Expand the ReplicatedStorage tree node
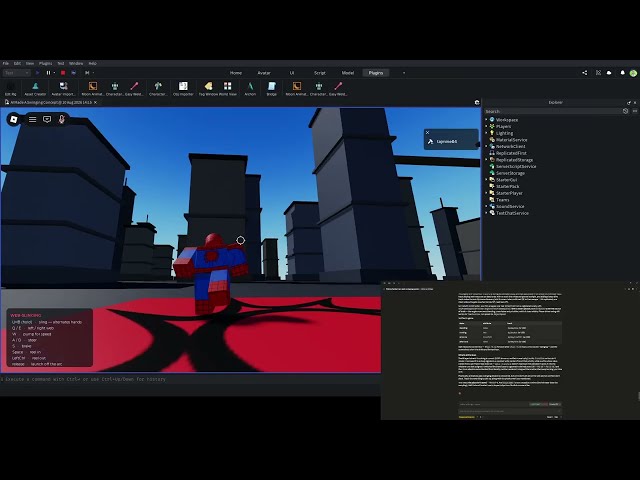 (x=486, y=160)
